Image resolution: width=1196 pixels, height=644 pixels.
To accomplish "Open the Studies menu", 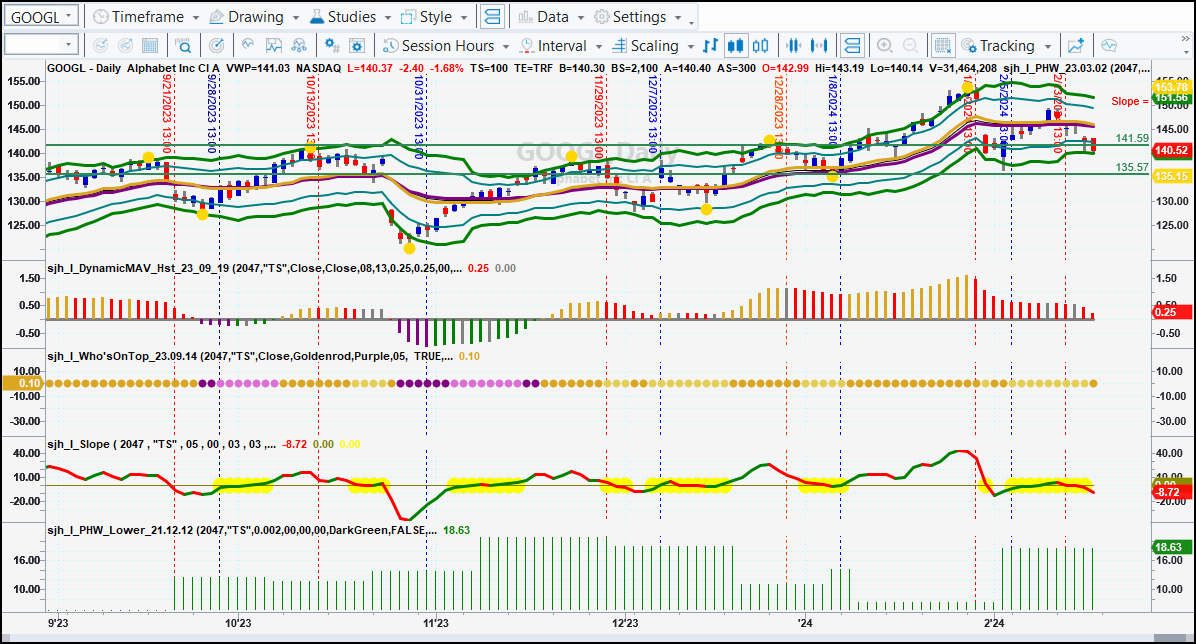I will tap(350, 16).
